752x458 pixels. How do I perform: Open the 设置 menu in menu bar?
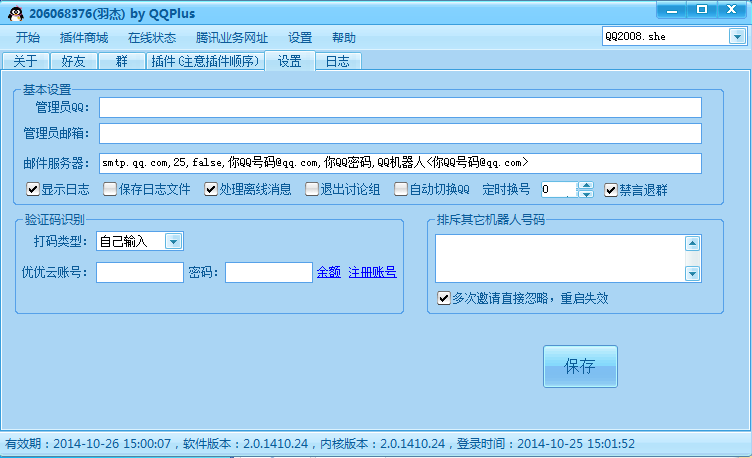point(300,37)
